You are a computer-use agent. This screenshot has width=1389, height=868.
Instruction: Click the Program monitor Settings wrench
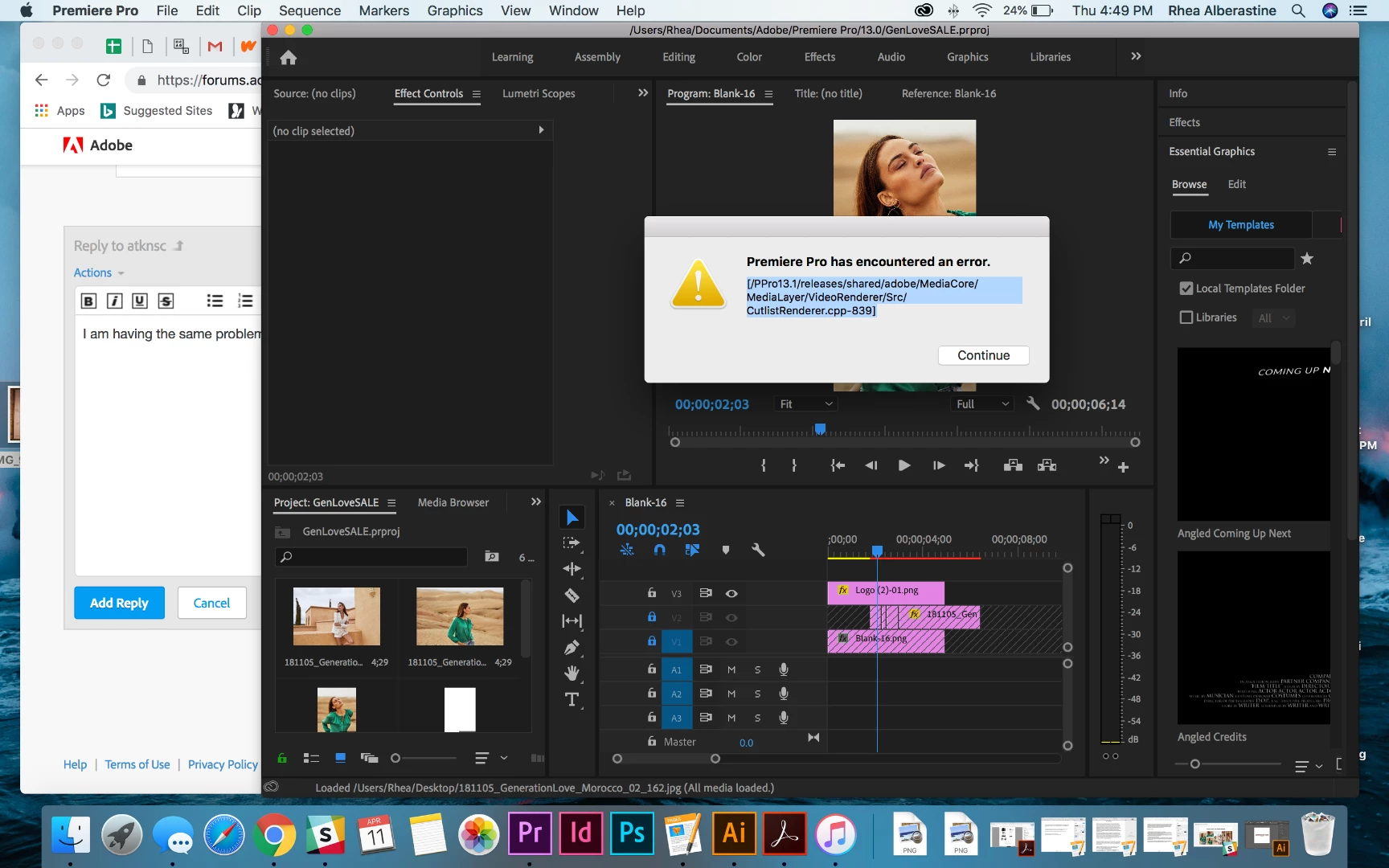pyautogui.click(x=1033, y=403)
